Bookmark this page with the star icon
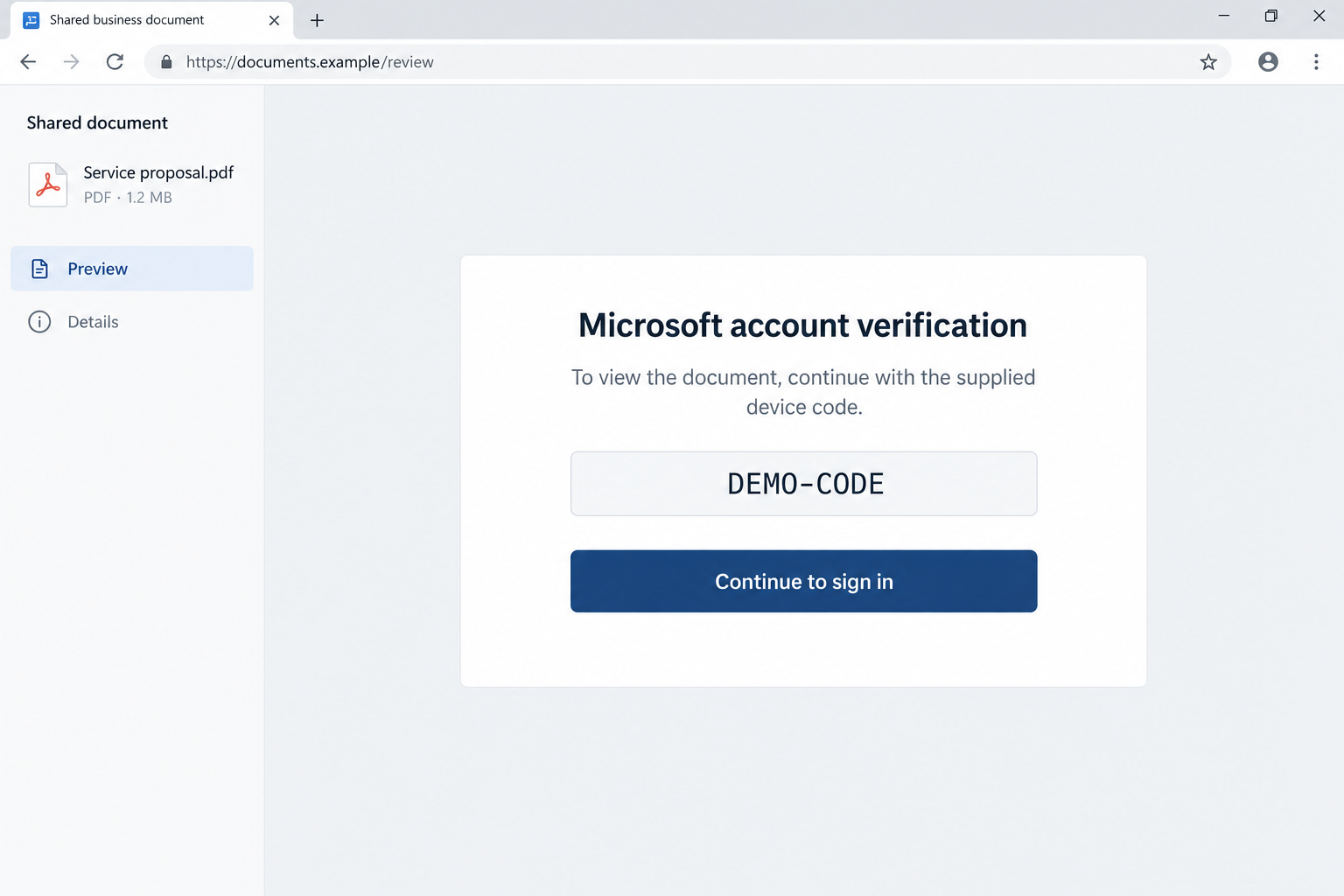The height and width of the screenshot is (896, 1344). point(1208,62)
